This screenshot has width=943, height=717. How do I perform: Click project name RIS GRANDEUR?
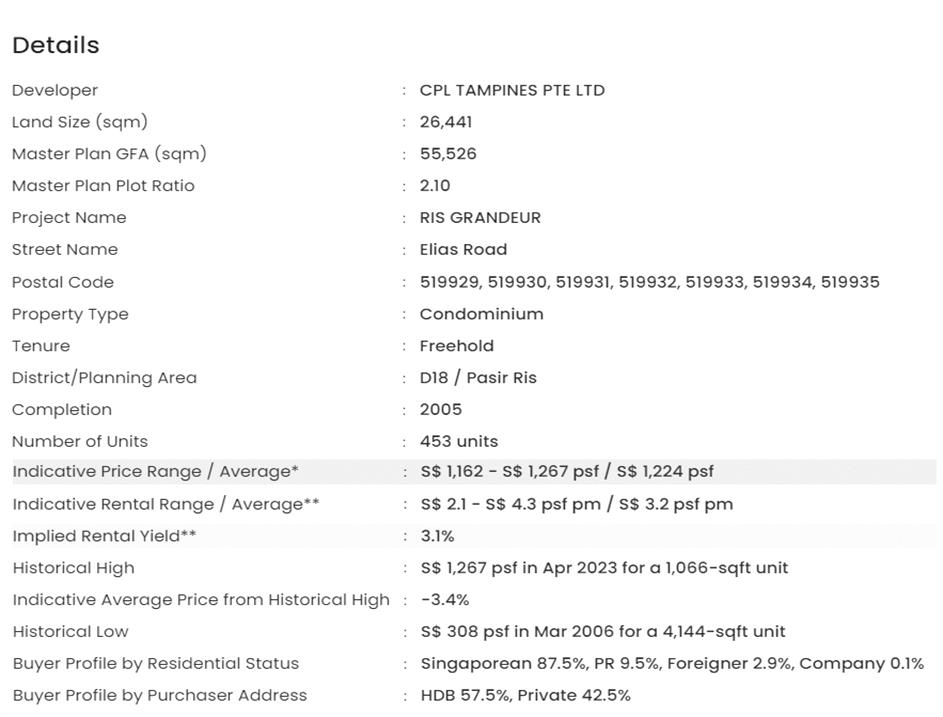(x=480, y=218)
